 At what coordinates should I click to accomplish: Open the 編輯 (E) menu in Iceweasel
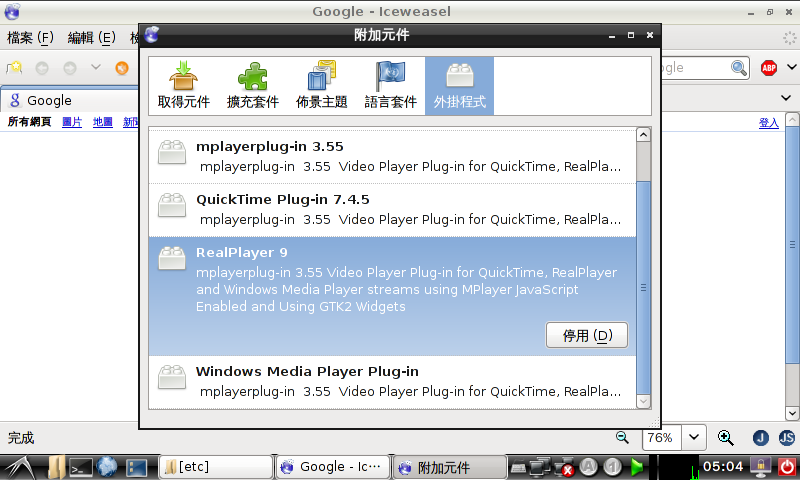tap(92, 38)
